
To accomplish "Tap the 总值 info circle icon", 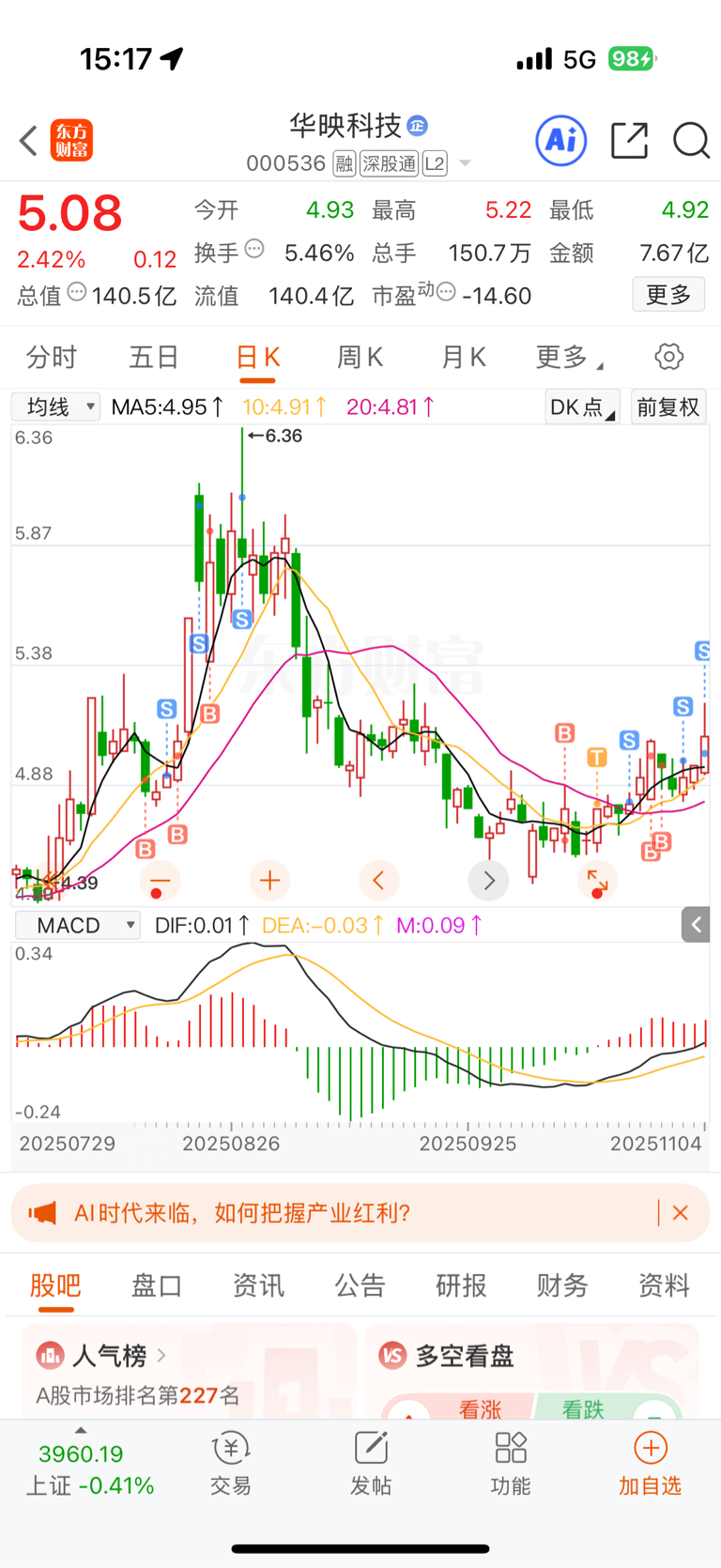I will [x=77, y=292].
